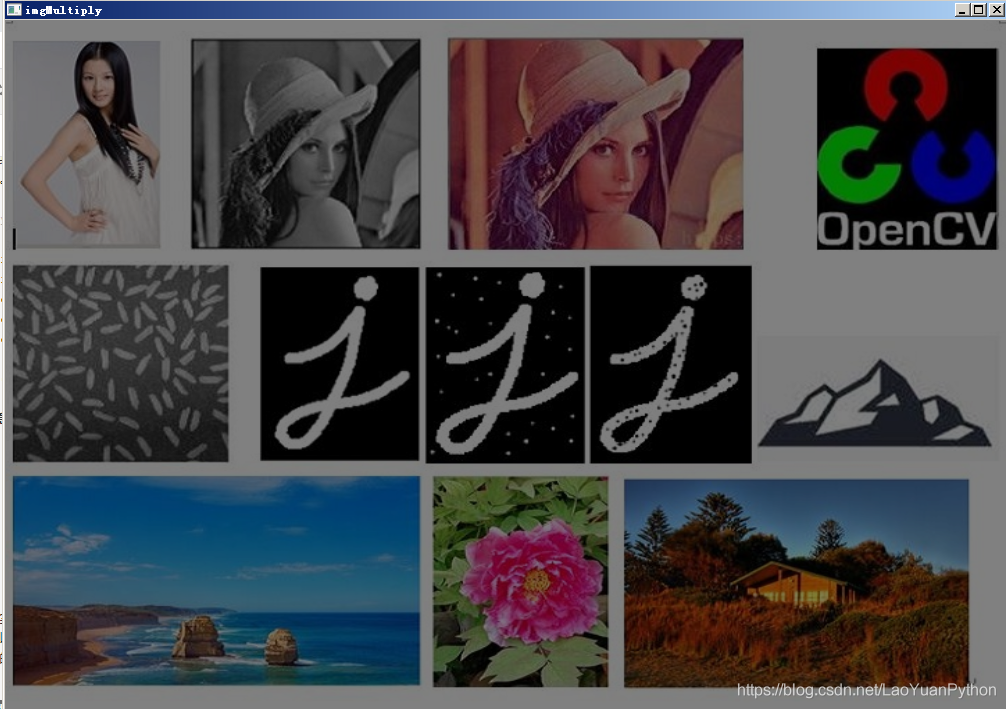Image resolution: width=1006 pixels, height=709 pixels.
Task: Maximize the imgMultiply window
Action: pyautogui.click(x=978, y=10)
